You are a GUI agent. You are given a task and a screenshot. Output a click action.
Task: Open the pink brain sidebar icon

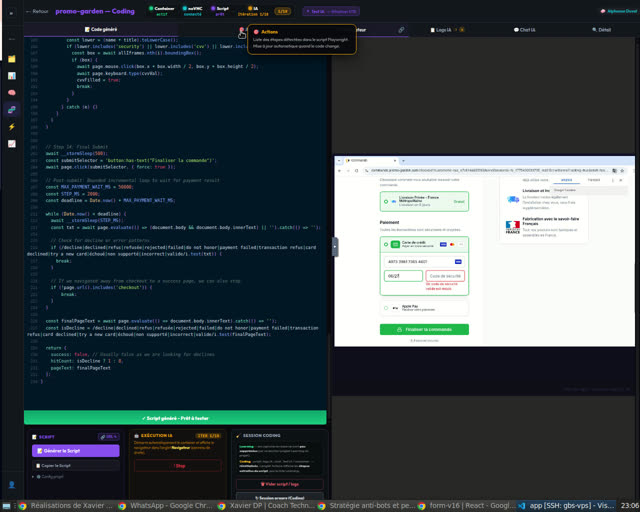[12, 93]
